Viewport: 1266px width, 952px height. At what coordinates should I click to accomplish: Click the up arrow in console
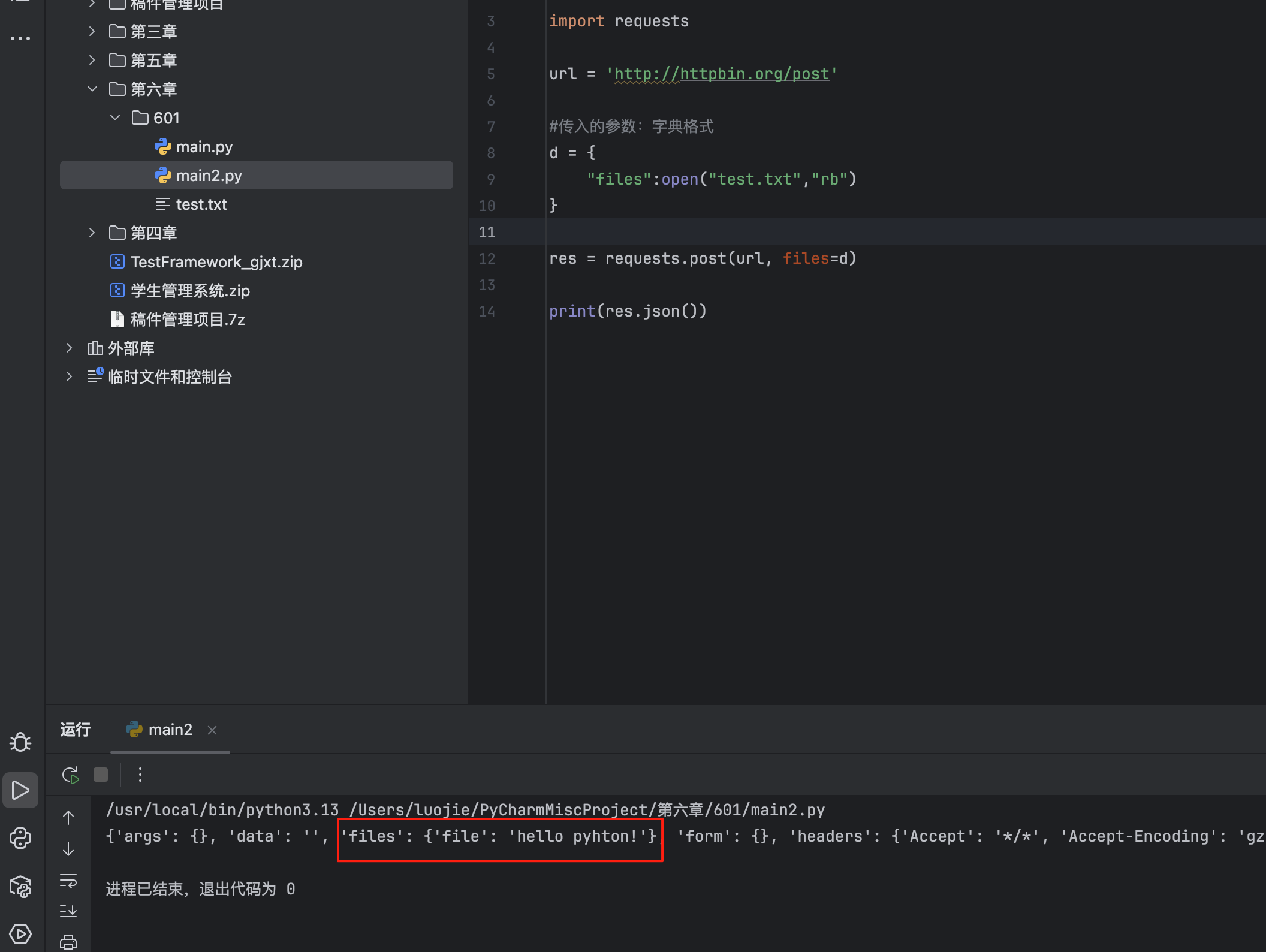click(x=68, y=818)
